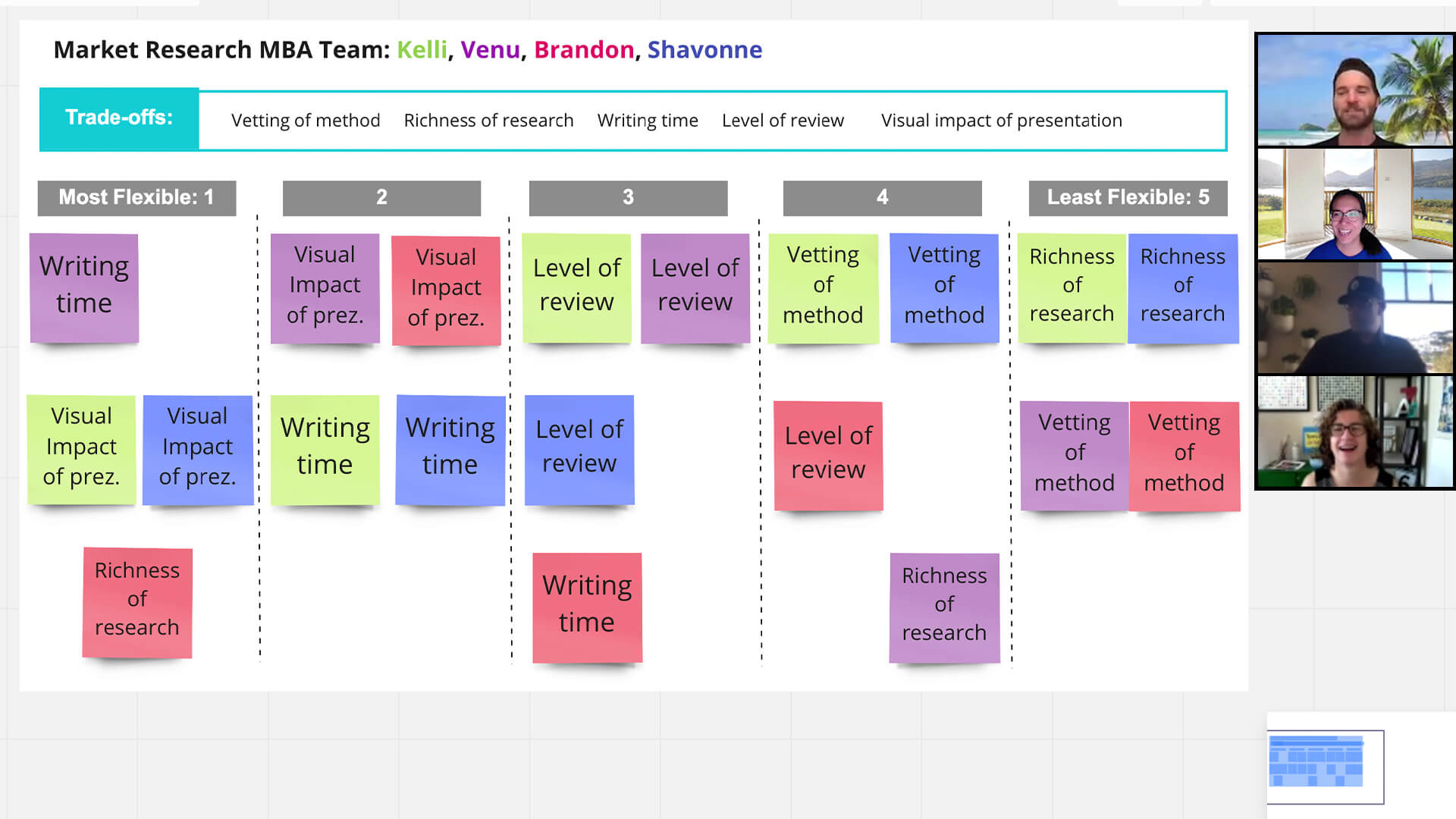Click the green 'Level of review' note in column 3
The width and height of the screenshot is (1456, 819).
(x=578, y=284)
